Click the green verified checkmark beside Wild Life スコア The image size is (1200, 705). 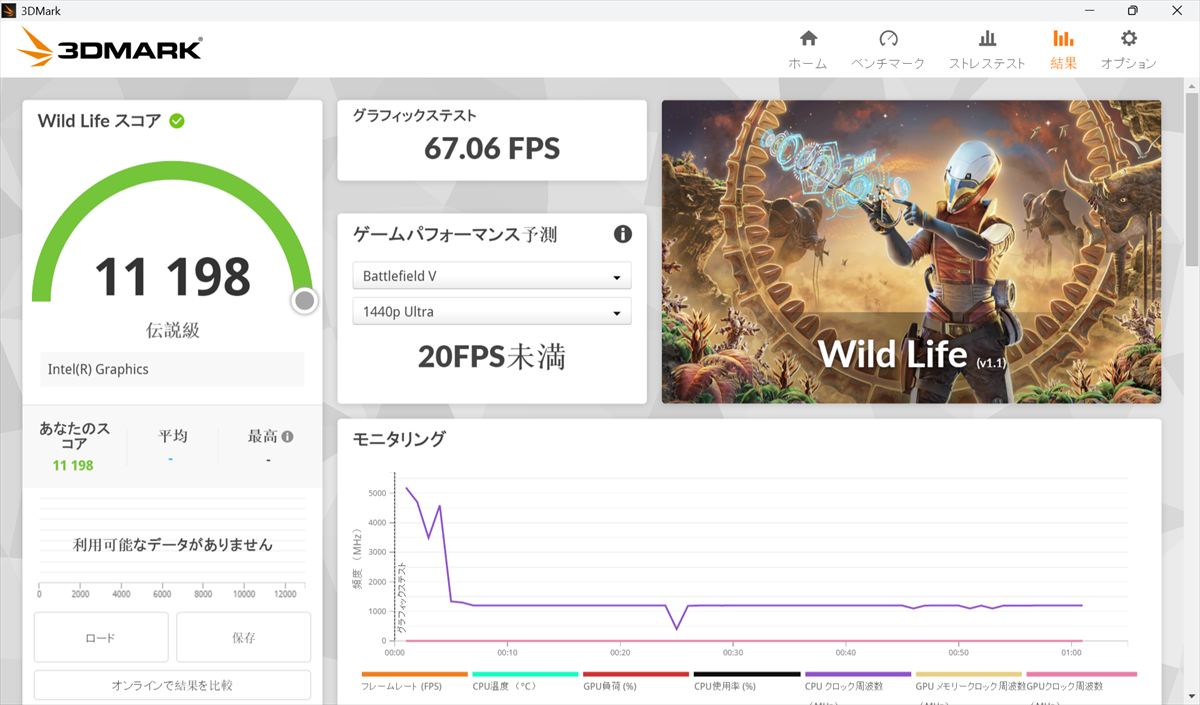click(177, 121)
